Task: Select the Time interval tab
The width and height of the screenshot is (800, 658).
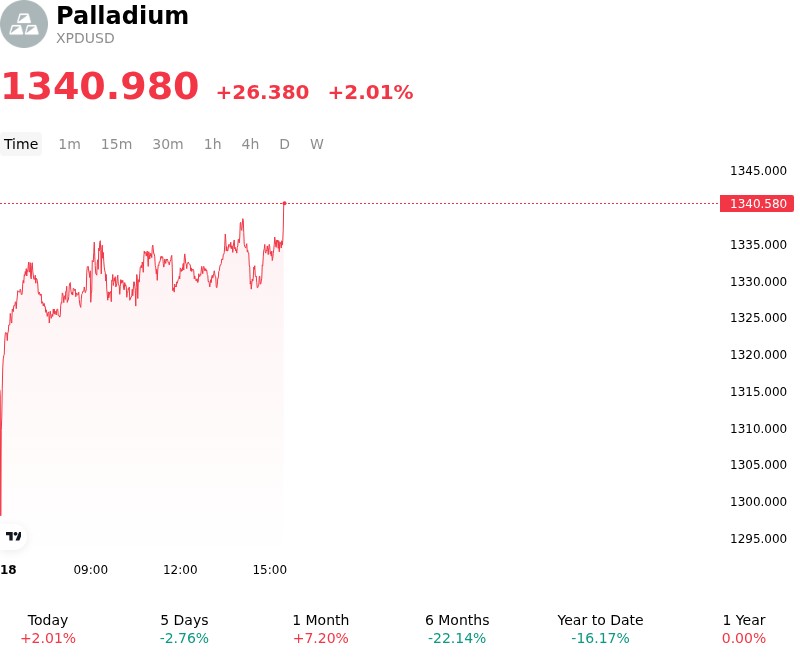Action: [x=21, y=144]
